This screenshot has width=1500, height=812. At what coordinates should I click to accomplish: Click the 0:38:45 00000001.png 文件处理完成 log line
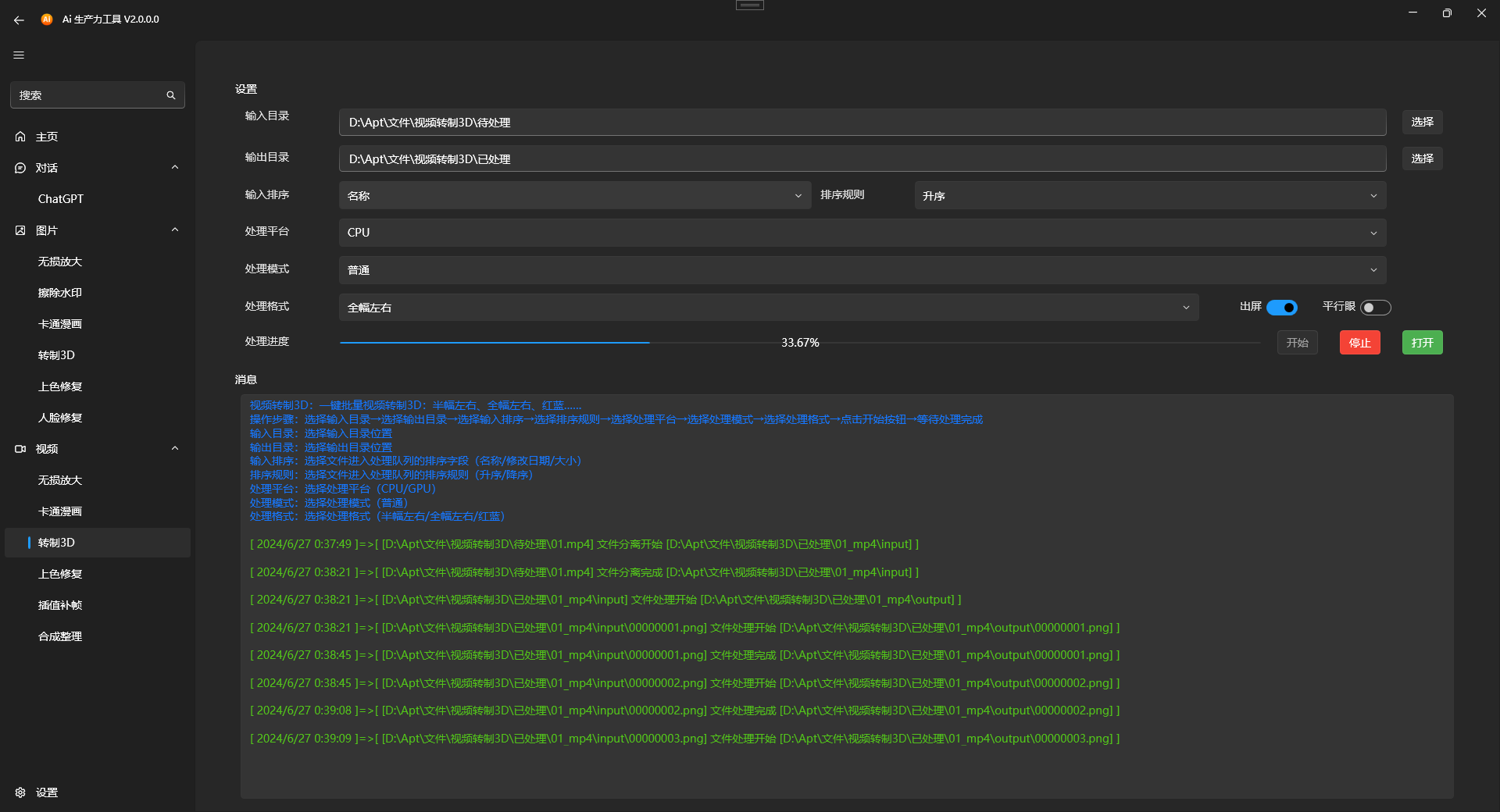click(685, 655)
